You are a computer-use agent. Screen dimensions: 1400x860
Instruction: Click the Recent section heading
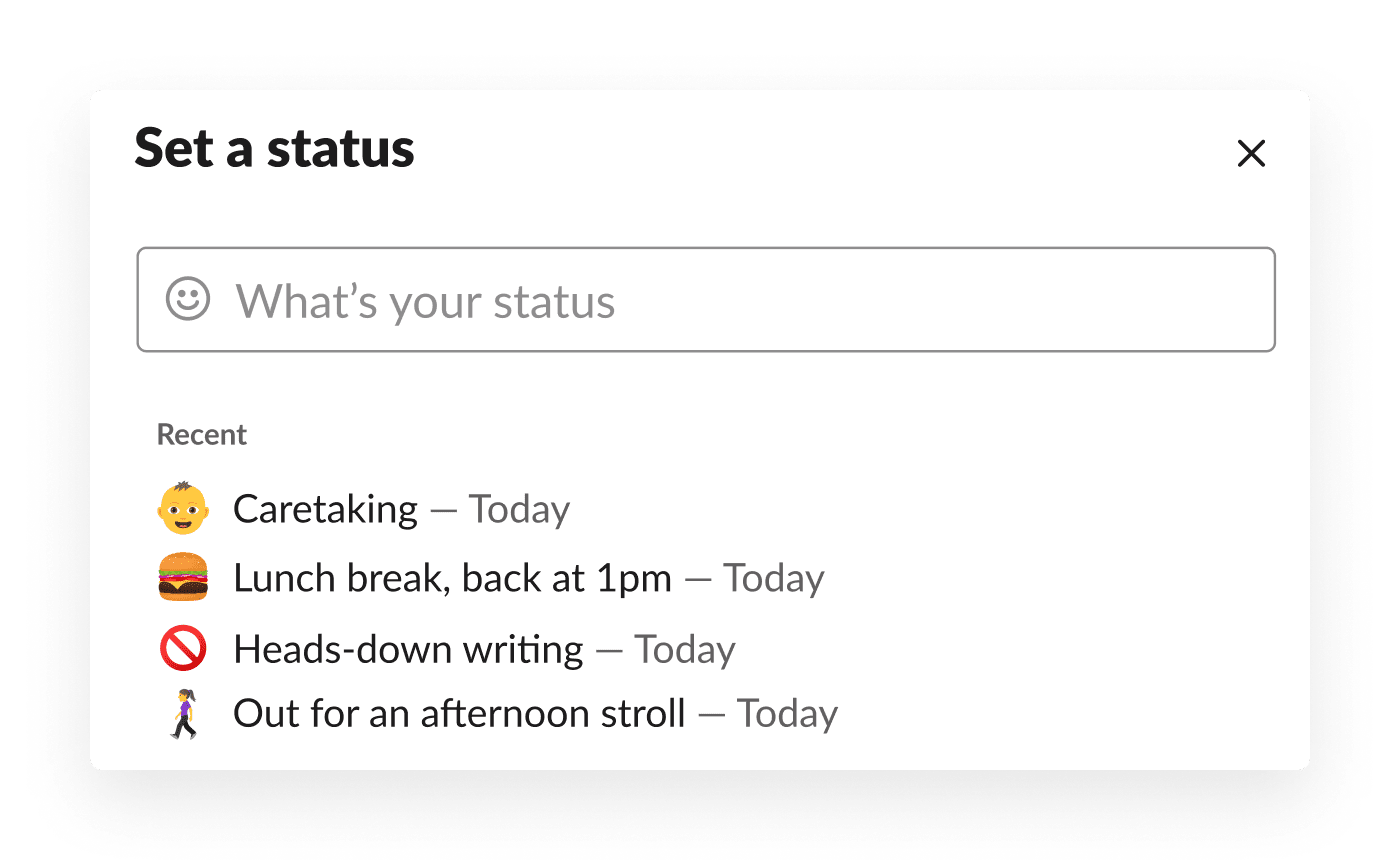click(202, 435)
